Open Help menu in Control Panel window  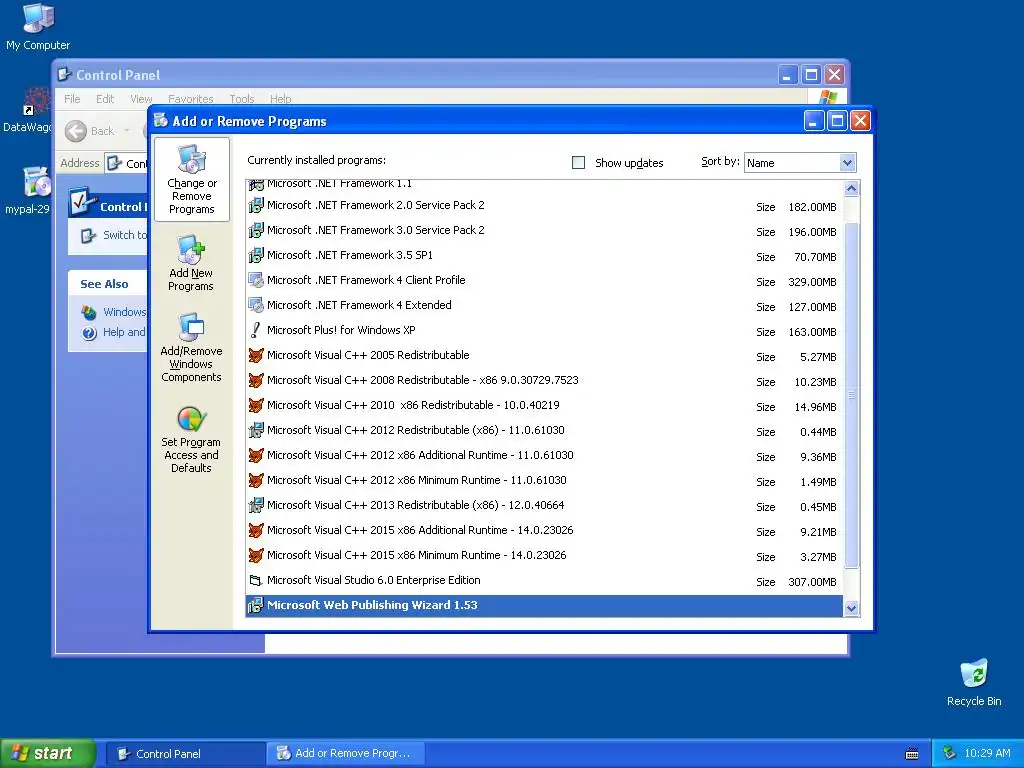pos(280,99)
